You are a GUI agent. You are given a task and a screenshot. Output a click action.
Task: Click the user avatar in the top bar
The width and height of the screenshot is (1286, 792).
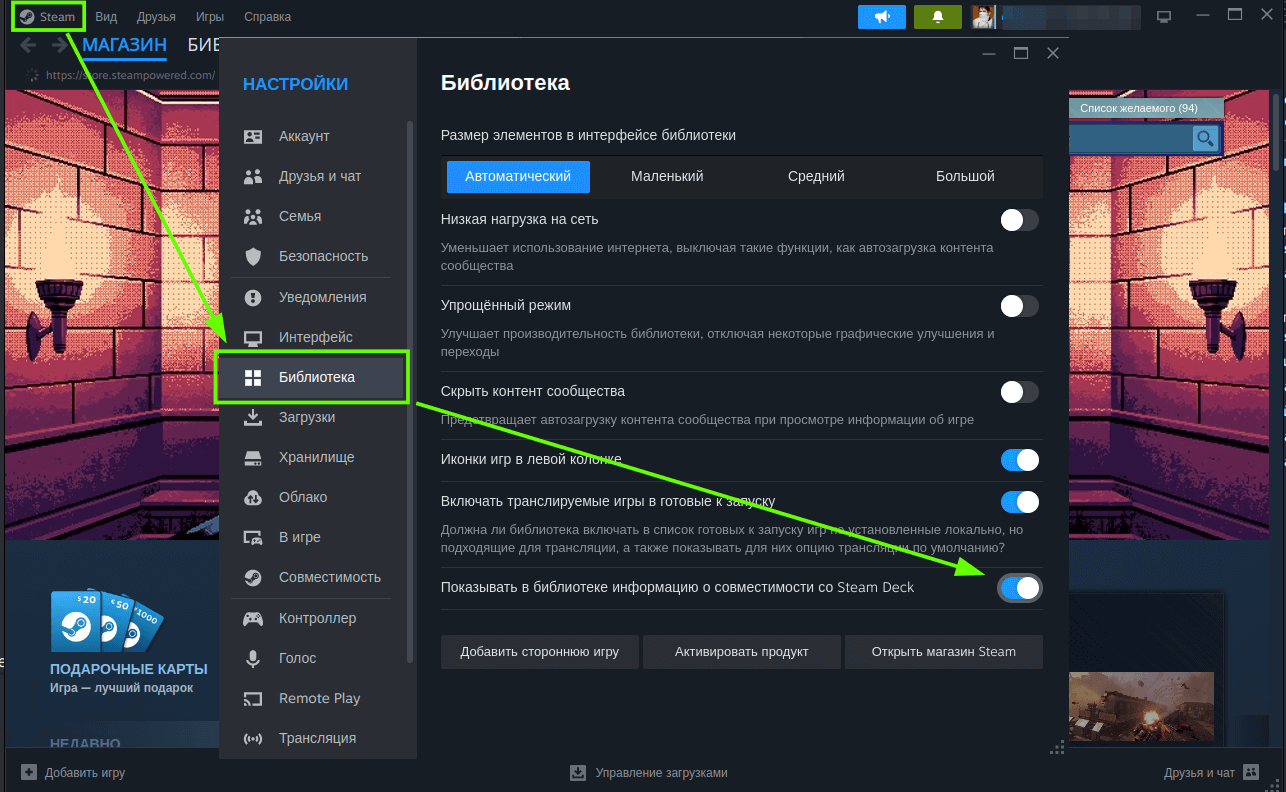(982, 17)
